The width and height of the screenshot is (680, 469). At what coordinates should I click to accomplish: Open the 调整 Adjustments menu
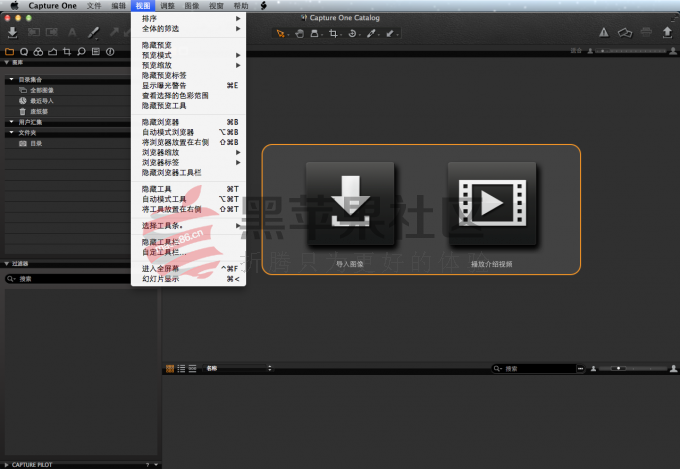[x=167, y=6]
